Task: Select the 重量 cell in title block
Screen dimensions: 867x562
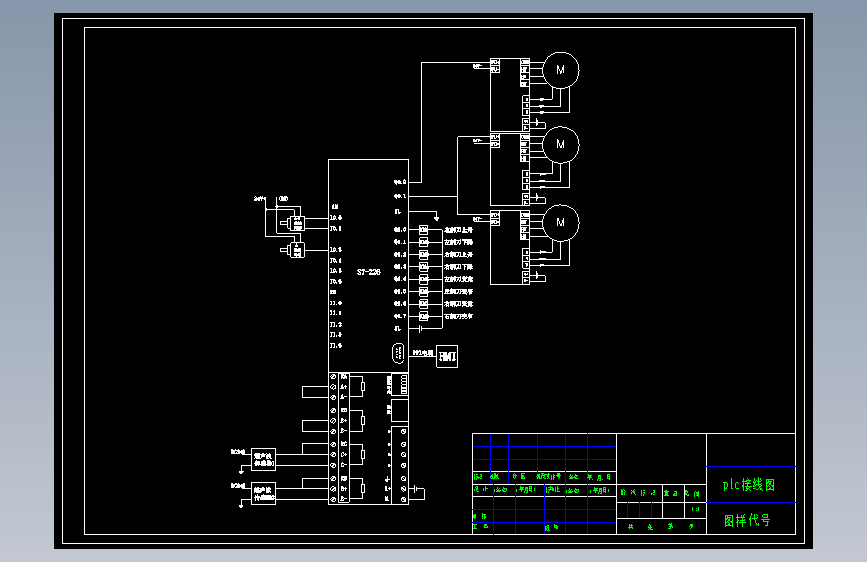Action: (x=671, y=493)
